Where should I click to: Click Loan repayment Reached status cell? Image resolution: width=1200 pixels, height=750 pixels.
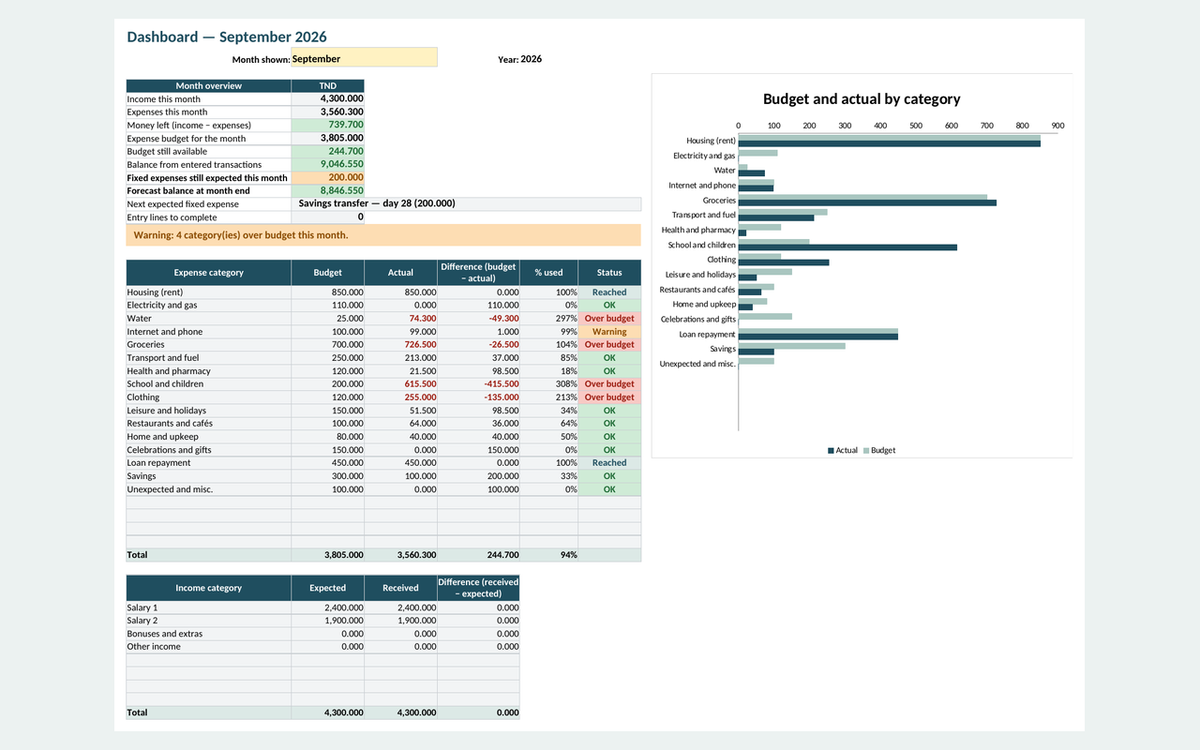pos(609,463)
